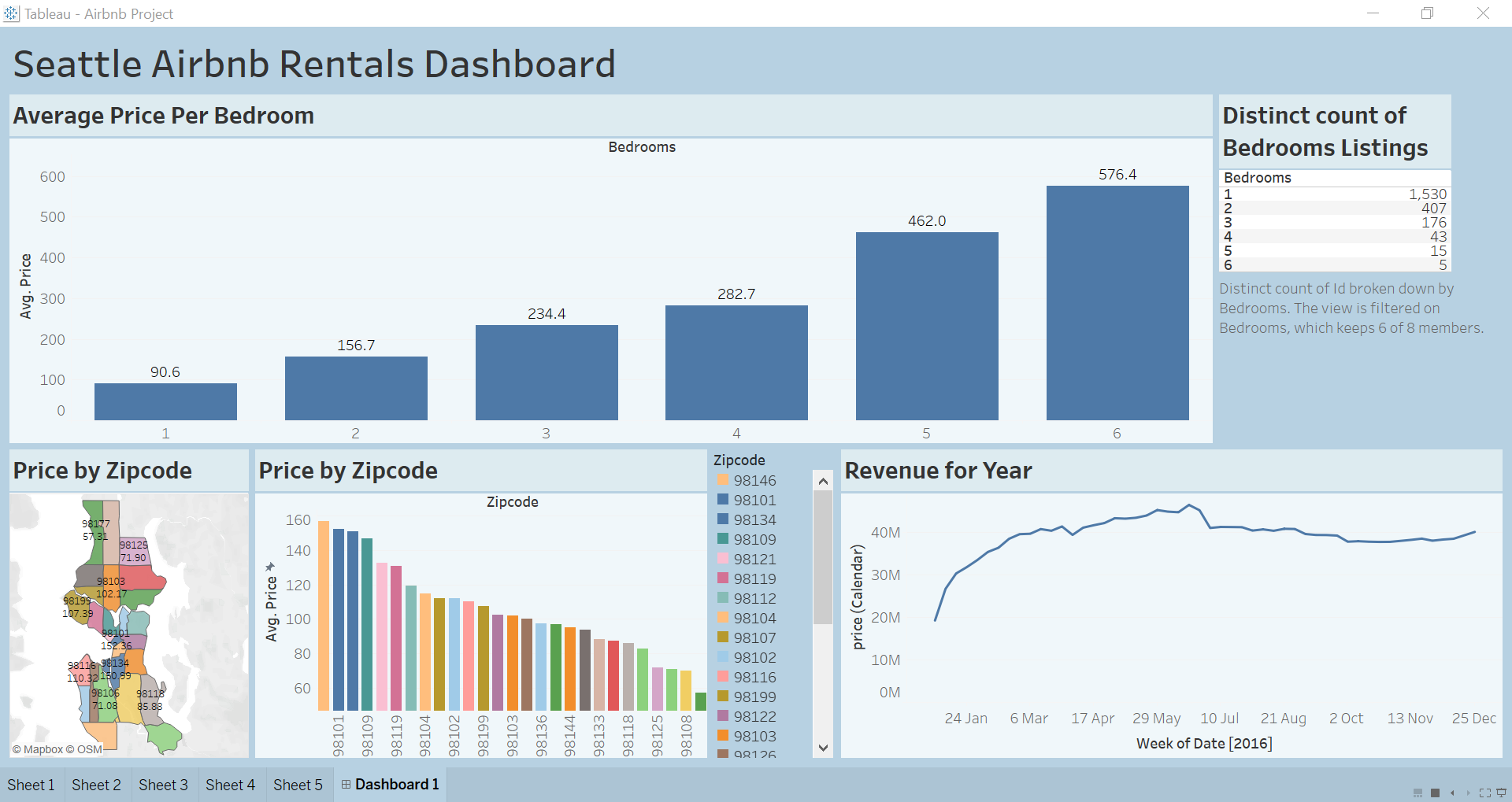Click the down arrow on Zipcode legend scrollbar
This screenshot has height=802, width=1512.
822,748
